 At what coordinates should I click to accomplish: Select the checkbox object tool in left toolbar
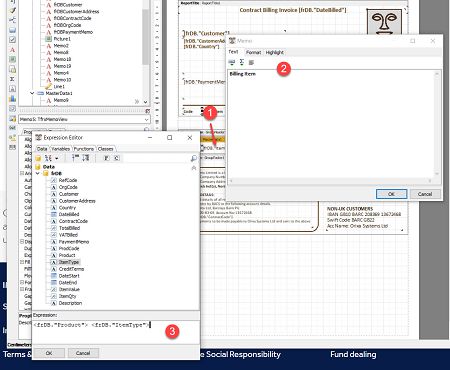click(12, 40)
